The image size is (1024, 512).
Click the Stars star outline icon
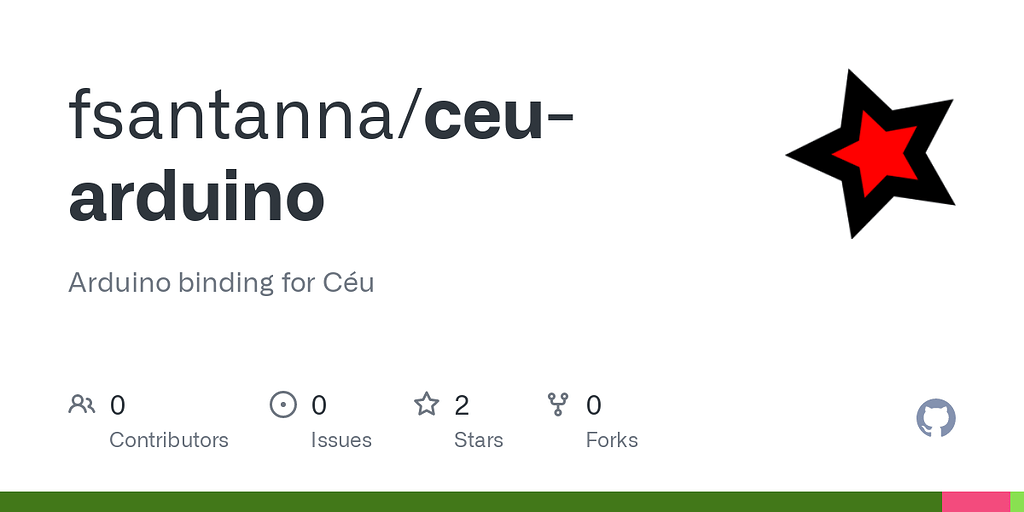427,405
